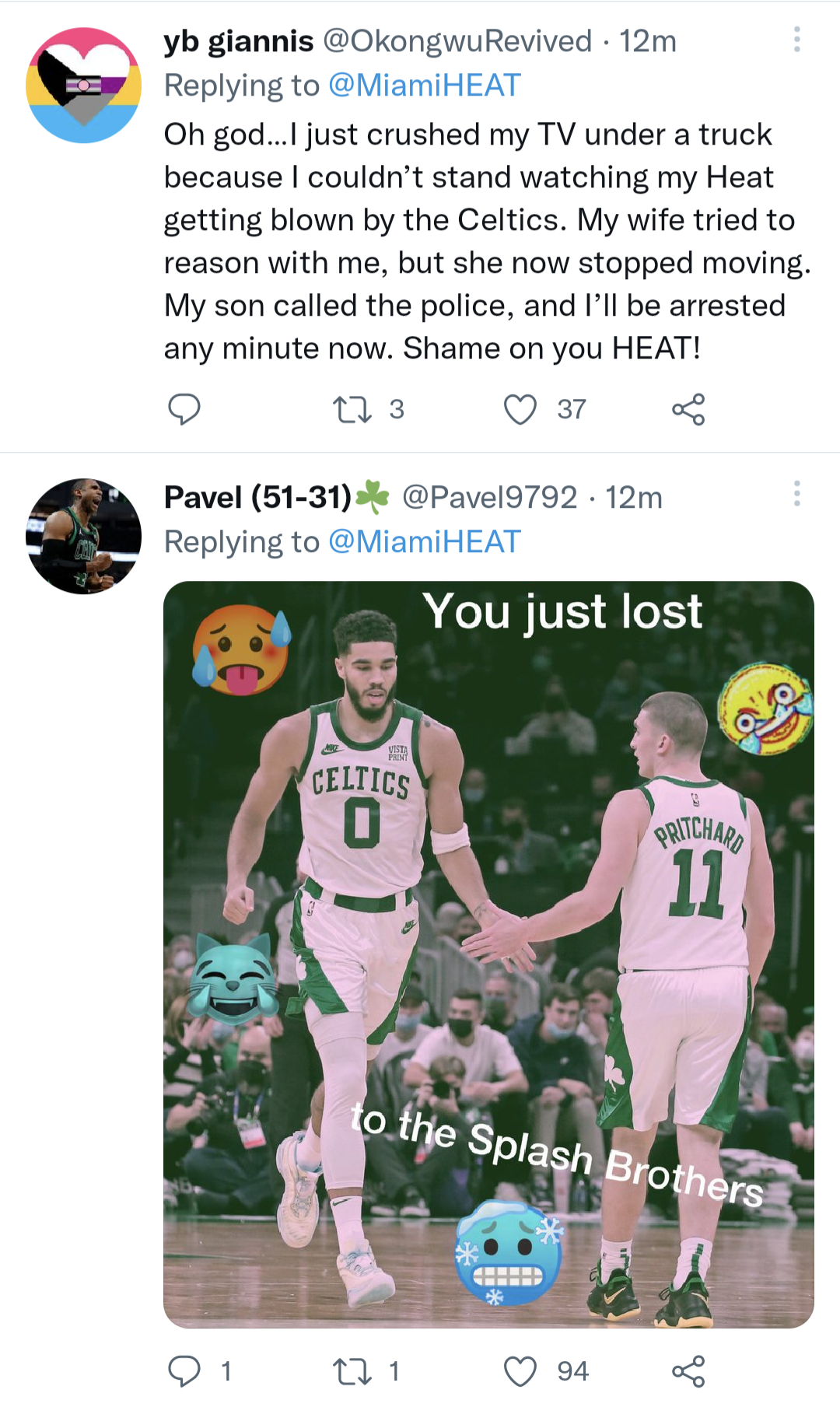Open more options for Pavel's tweet

[x=796, y=494]
